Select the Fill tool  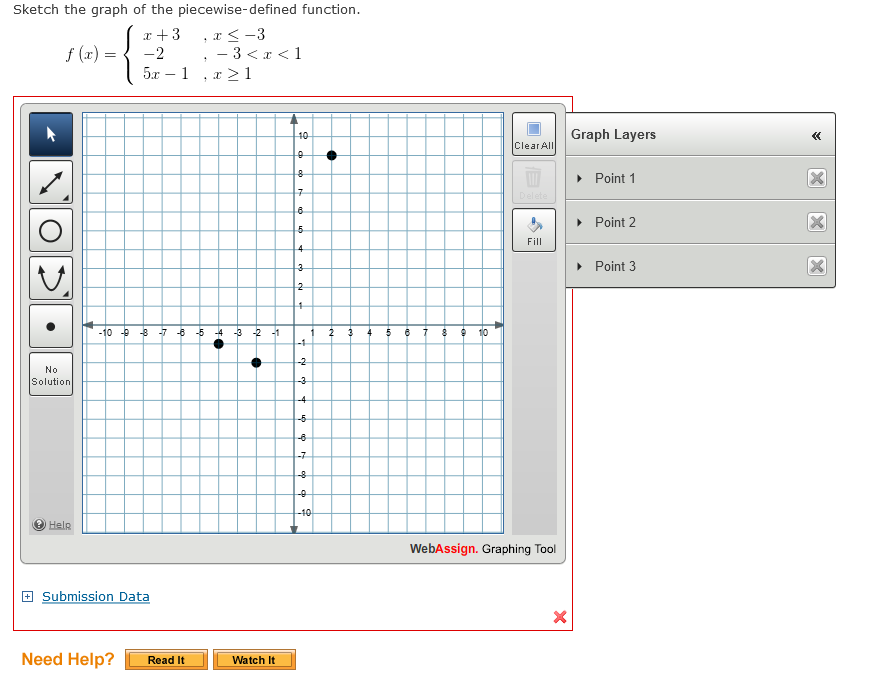(x=533, y=229)
